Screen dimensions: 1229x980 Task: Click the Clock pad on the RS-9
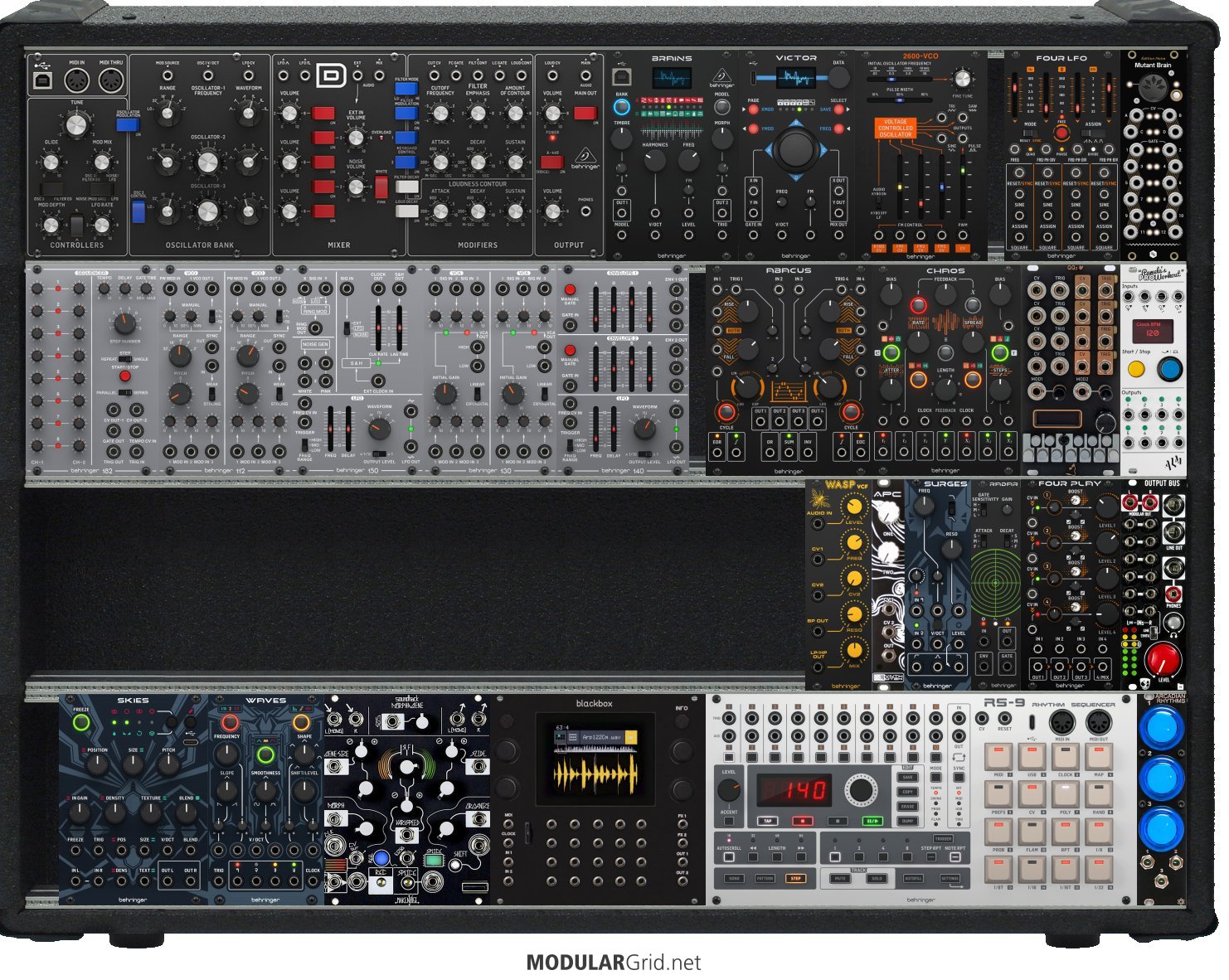point(1066,756)
